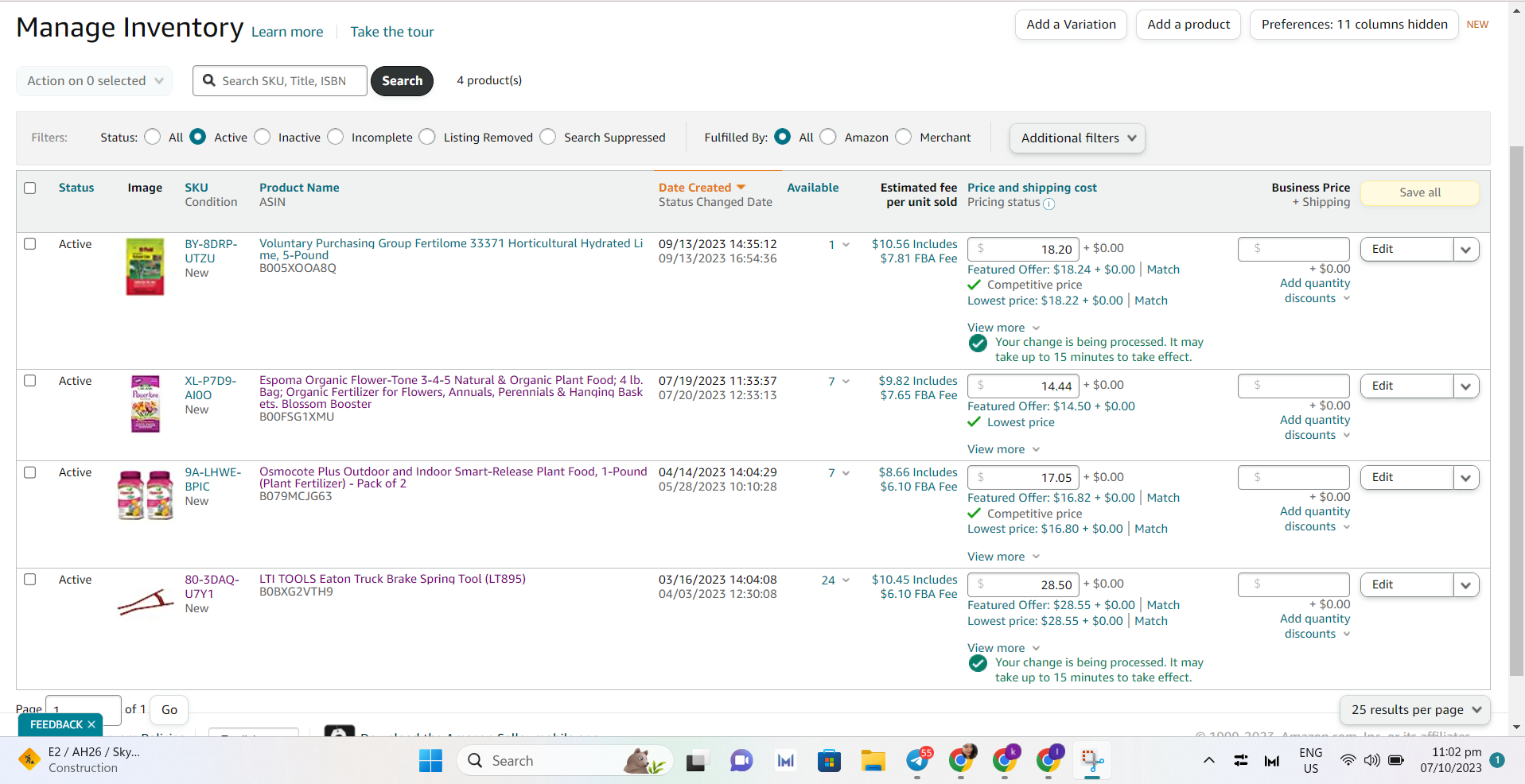Select Fulfilled By Amazon radio

click(828, 137)
